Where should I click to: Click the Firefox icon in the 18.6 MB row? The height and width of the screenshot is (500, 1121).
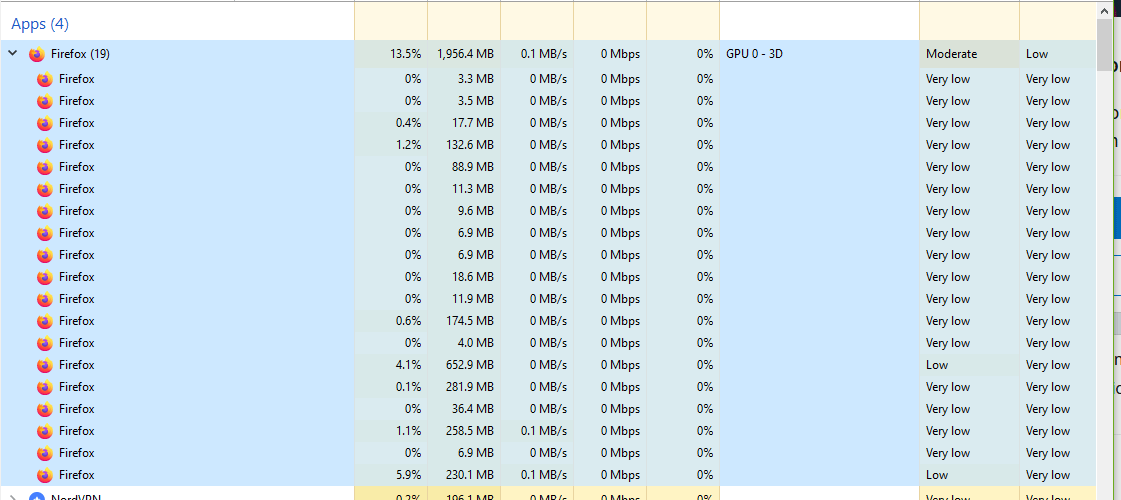tap(45, 278)
